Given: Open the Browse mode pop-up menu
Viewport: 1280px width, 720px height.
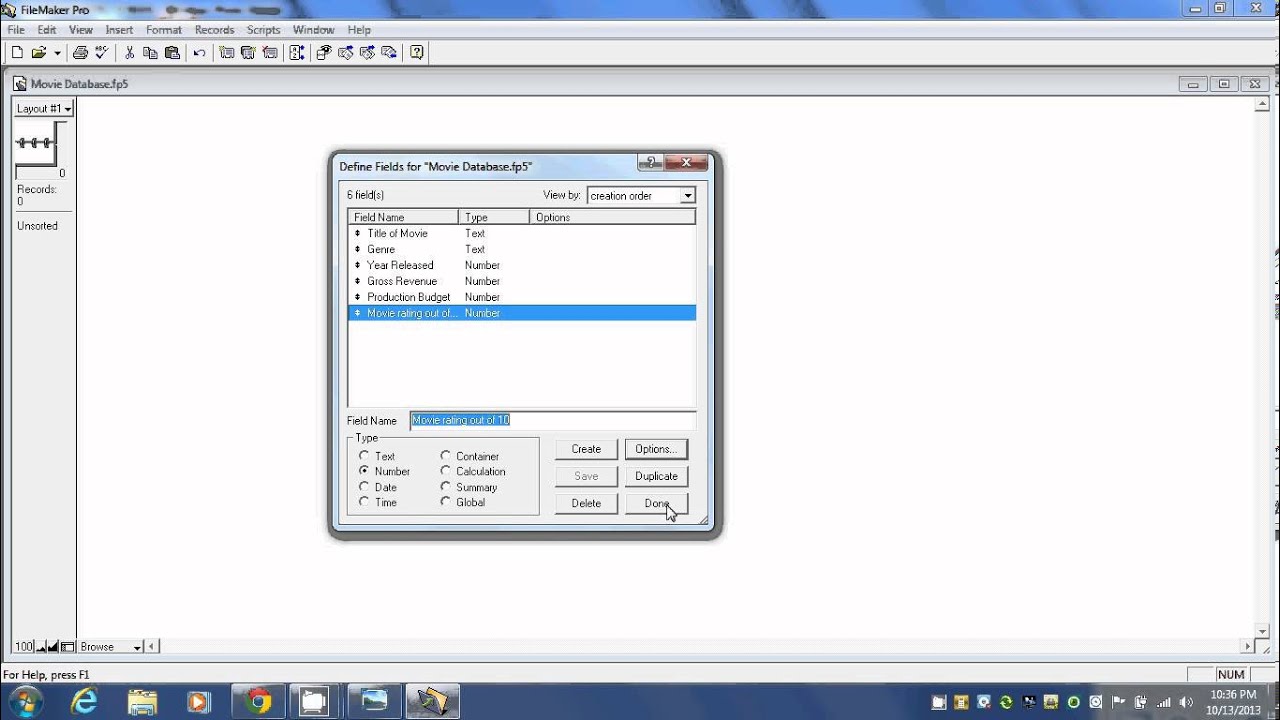Looking at the screenshot, I should [110, 647].
